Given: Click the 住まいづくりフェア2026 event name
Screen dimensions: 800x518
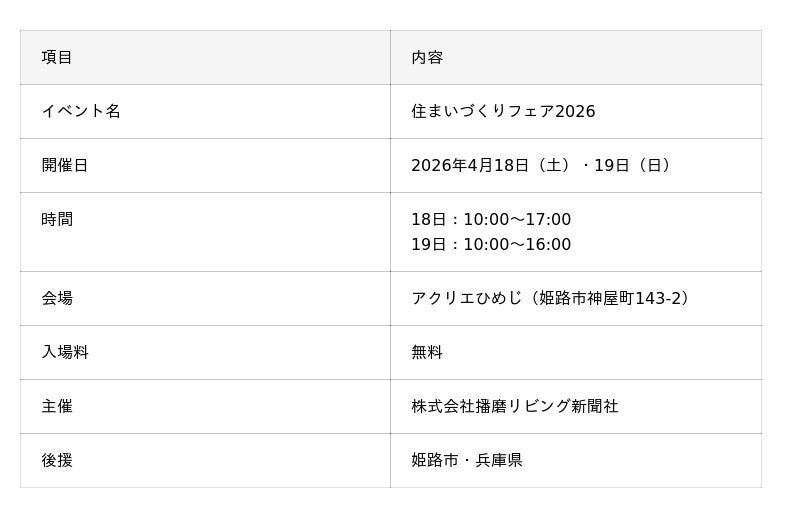Looking at the screenshot, I should 503,111.
